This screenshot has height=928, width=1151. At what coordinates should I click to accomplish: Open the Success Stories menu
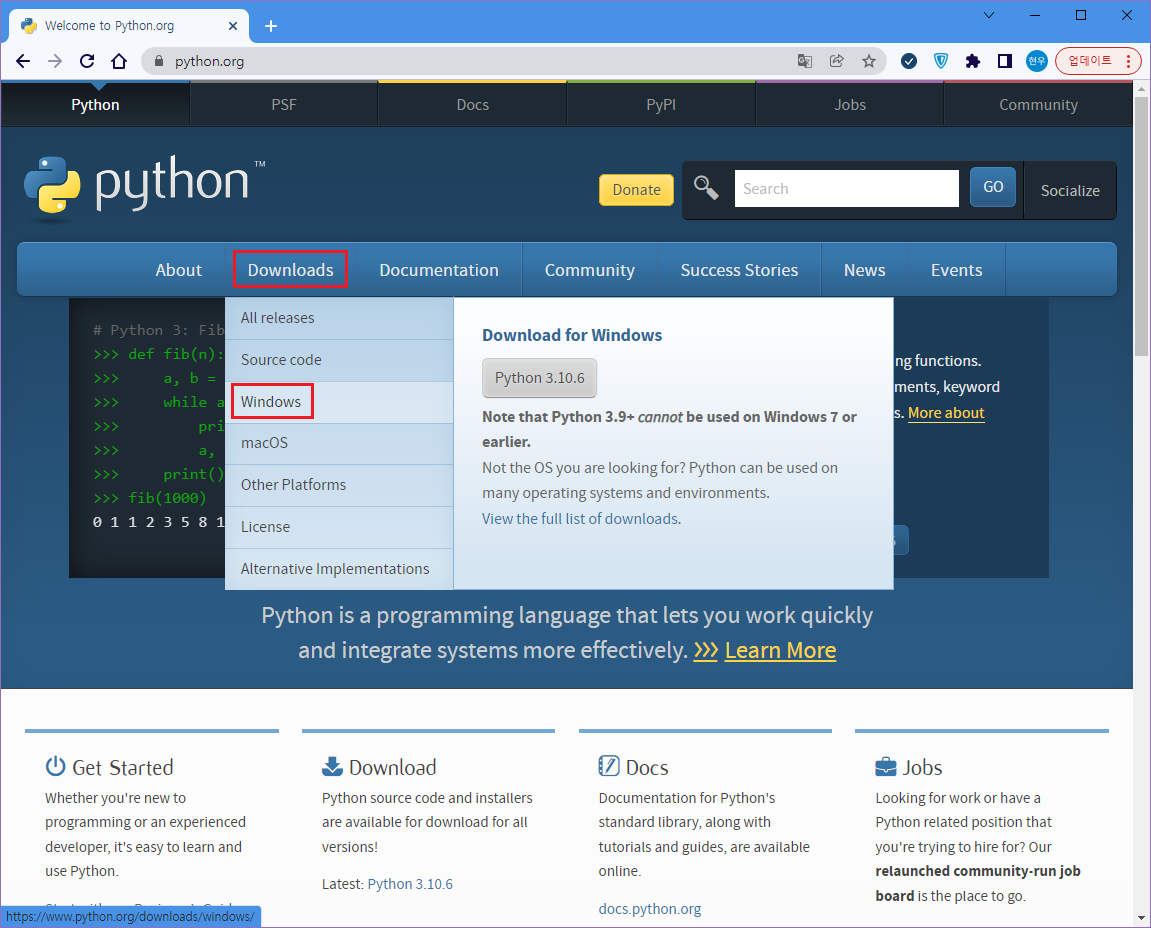click(739, 269)
